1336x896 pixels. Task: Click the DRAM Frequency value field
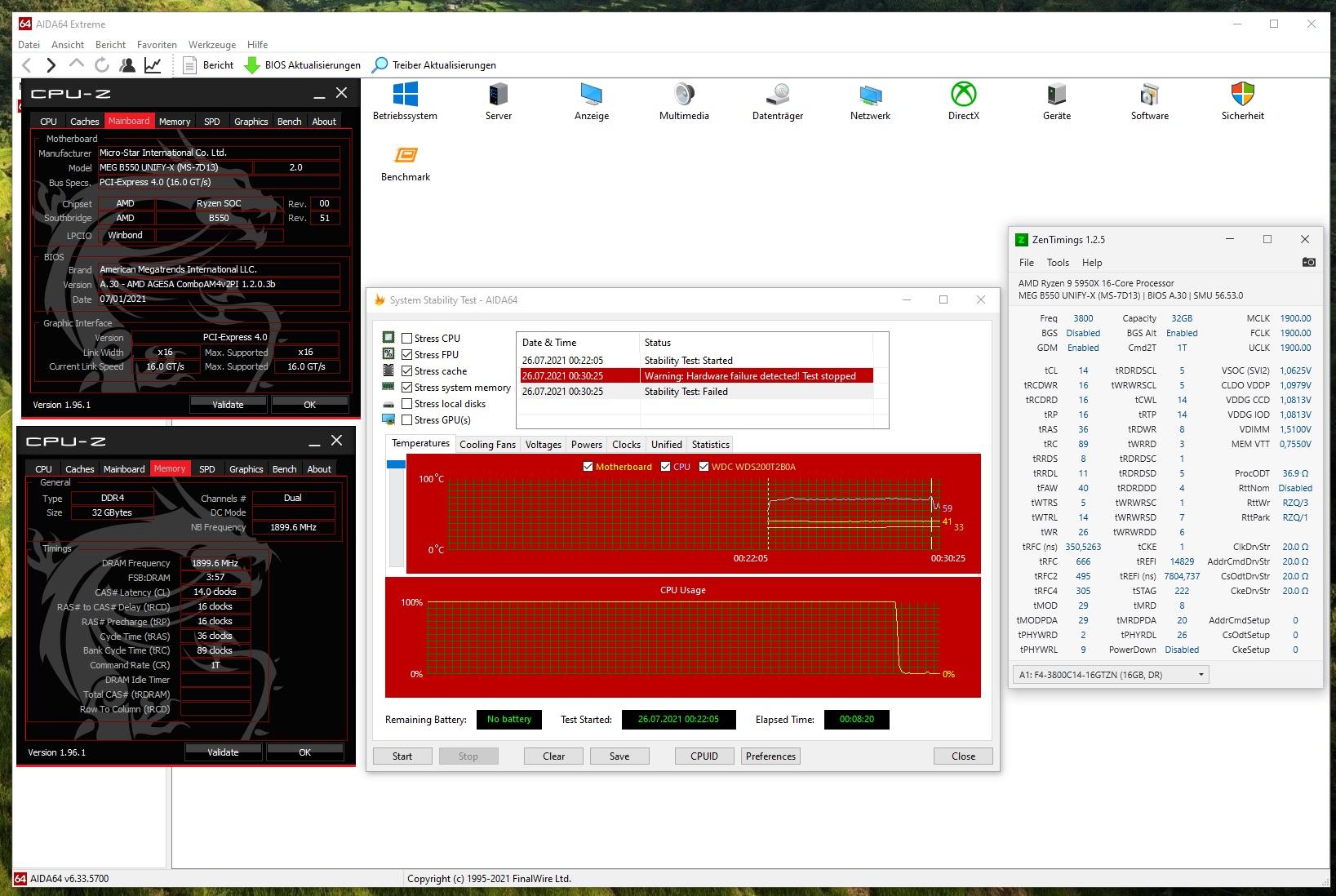215,563
